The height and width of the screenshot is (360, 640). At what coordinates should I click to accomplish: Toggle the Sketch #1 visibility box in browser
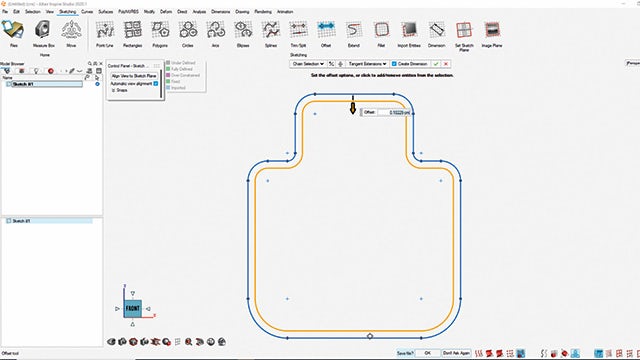[9, 84]
